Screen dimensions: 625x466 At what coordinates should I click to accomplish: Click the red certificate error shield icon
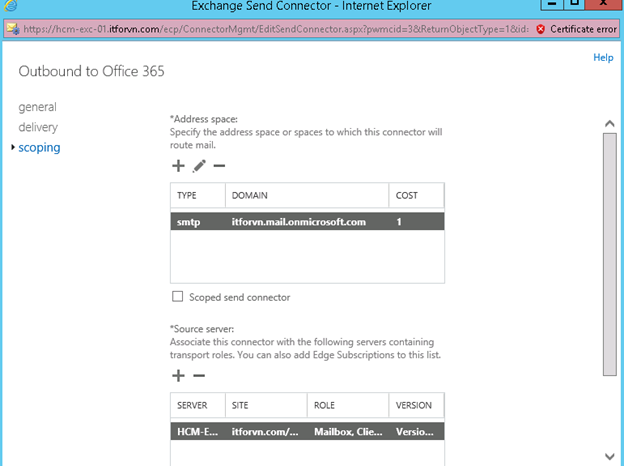(x=540, y=29)
